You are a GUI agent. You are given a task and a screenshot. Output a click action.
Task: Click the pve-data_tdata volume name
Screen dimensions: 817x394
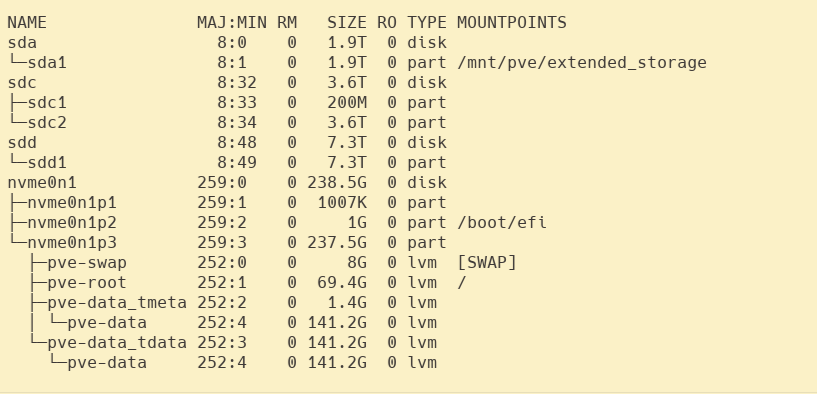point(117,342)
